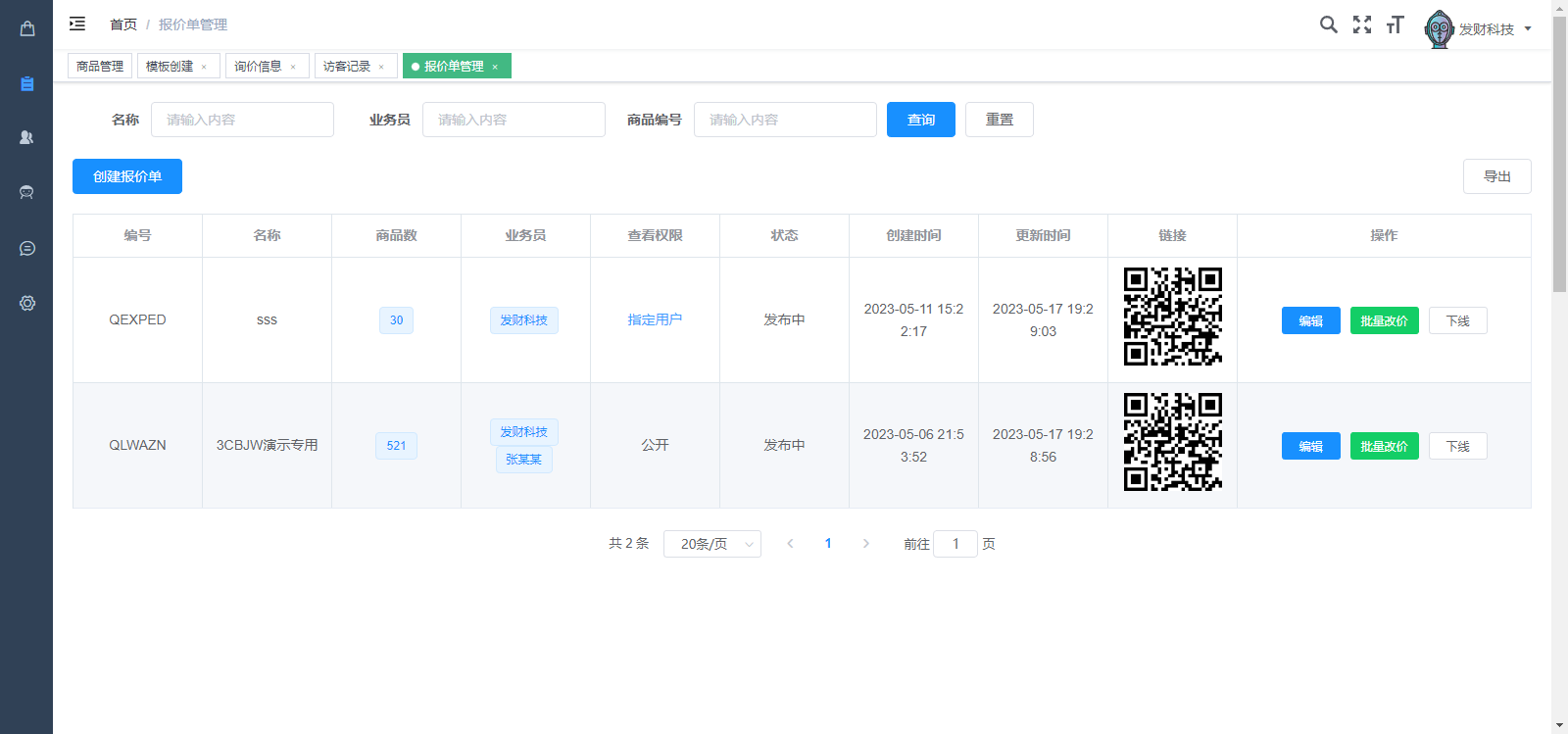Open the gear settings icon in sidebar
Image resolution: width=1568 pixels, height=734 pixels.
click(x=26, y=303)
